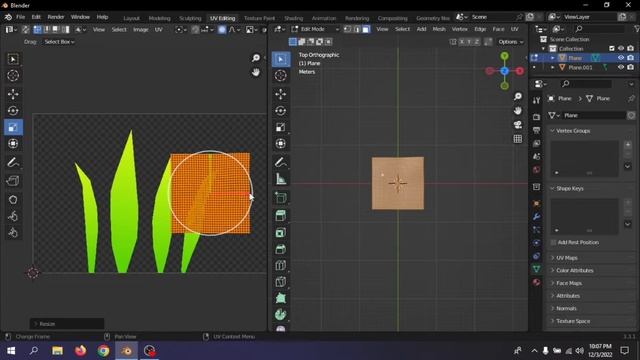Select the Add Cube tool in 3D viewport

point(281,198)
